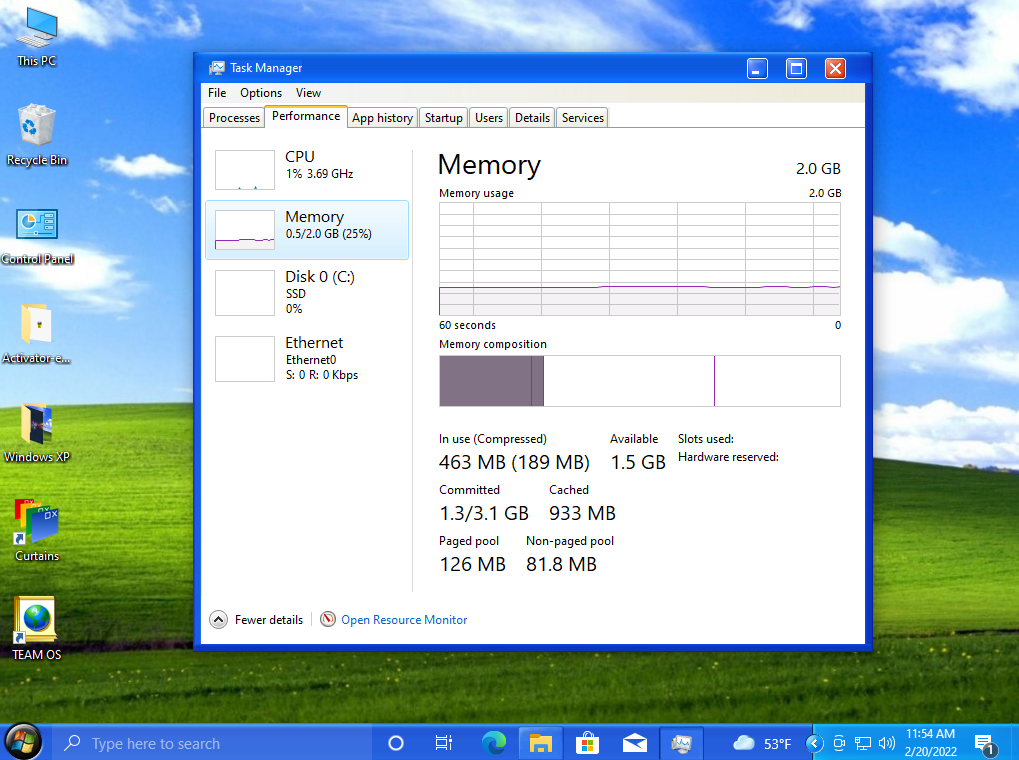Click the Start button orb
The width and height of the screenshot is (1019, 760).
click(x=23, y=742)
